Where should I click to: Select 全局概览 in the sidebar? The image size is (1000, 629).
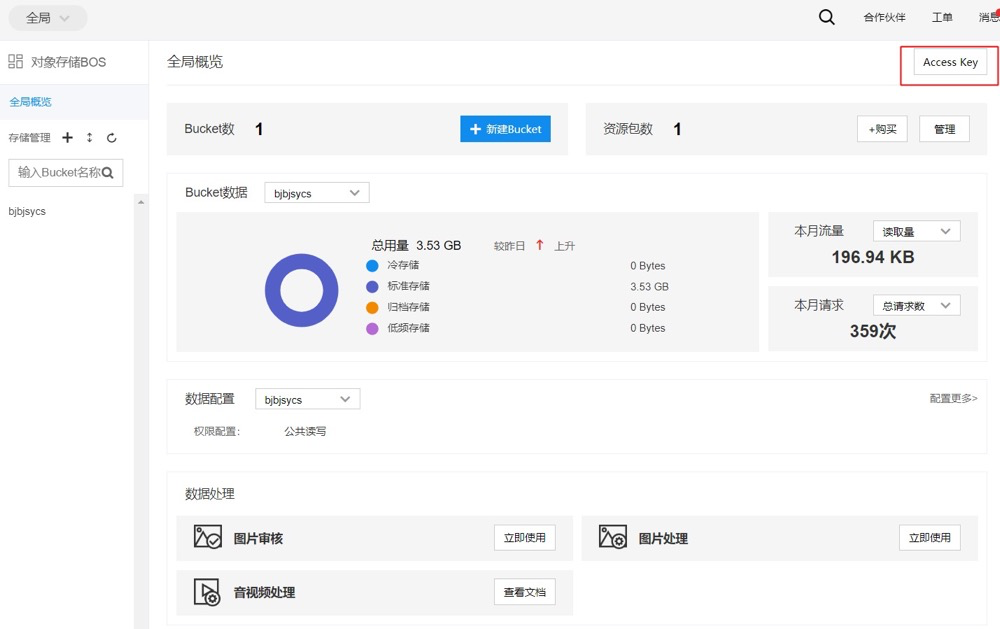tap(74, 102)
